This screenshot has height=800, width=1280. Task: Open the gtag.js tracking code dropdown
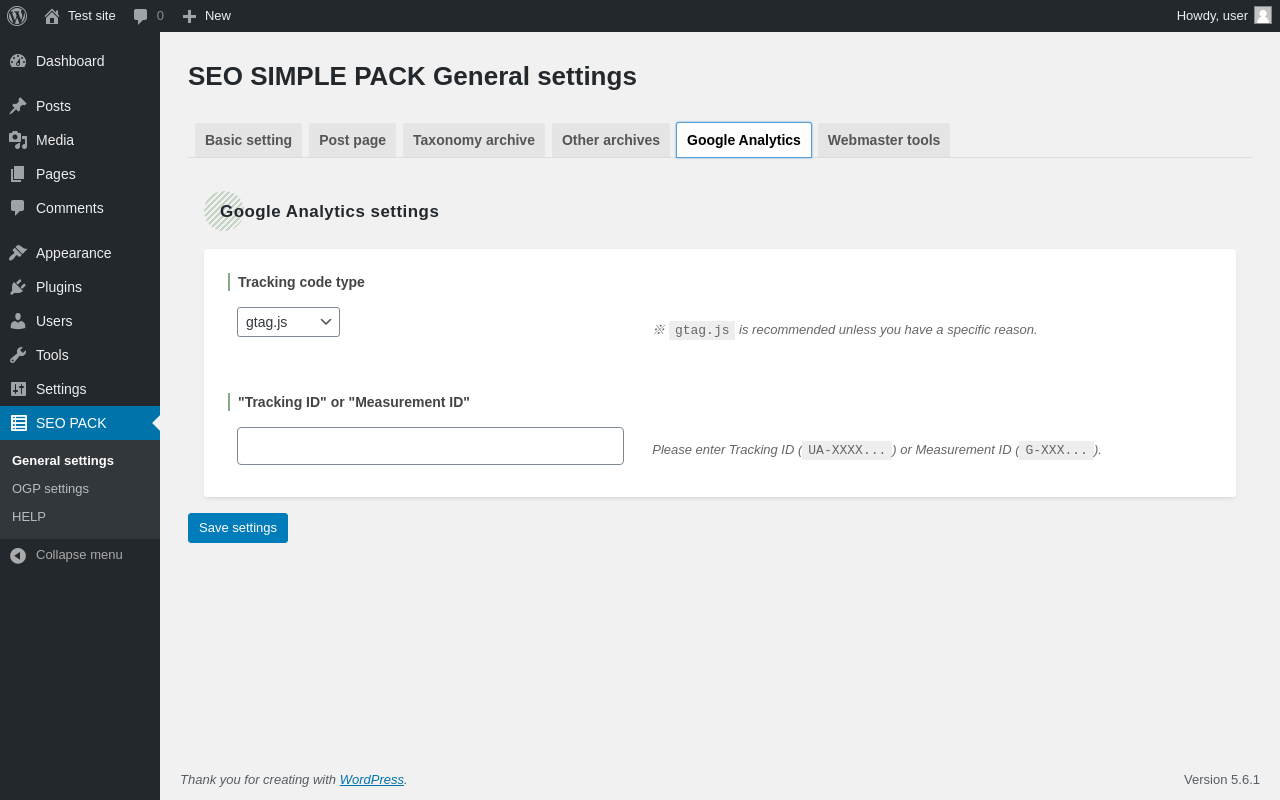tap(288, 322)
